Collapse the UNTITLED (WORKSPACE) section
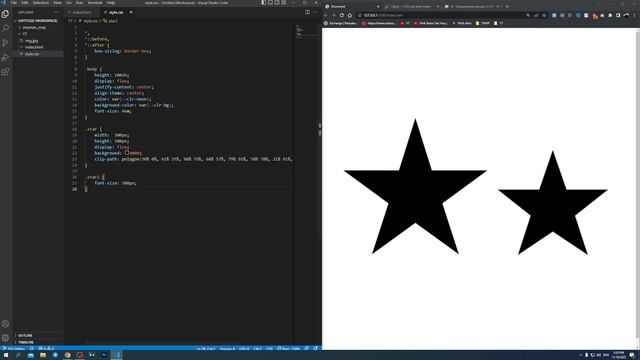Screen dimensions: 640x360 pos(38,20)
